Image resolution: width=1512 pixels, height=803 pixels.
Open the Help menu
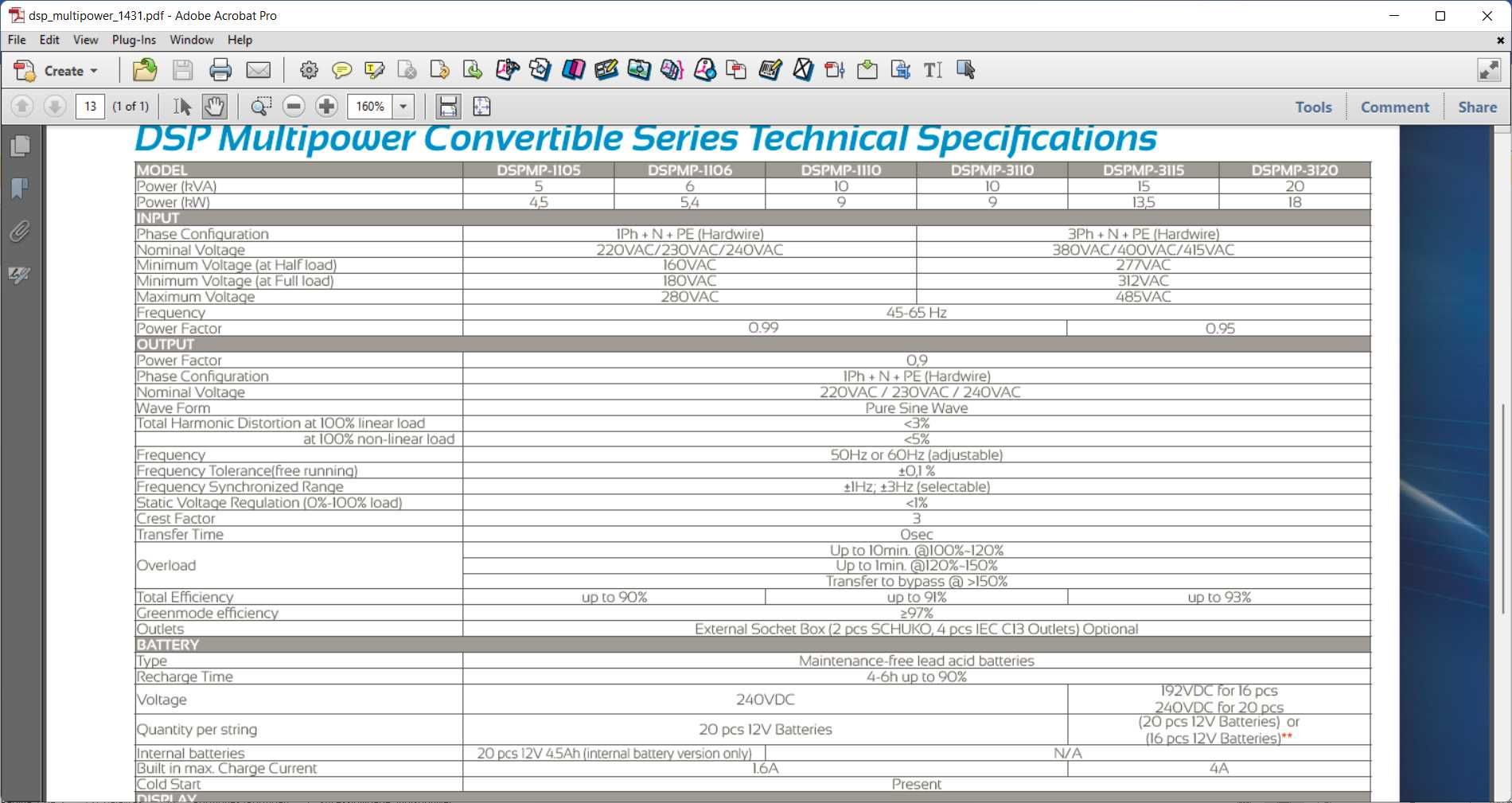pyautogui.click(x=240, y=40)
